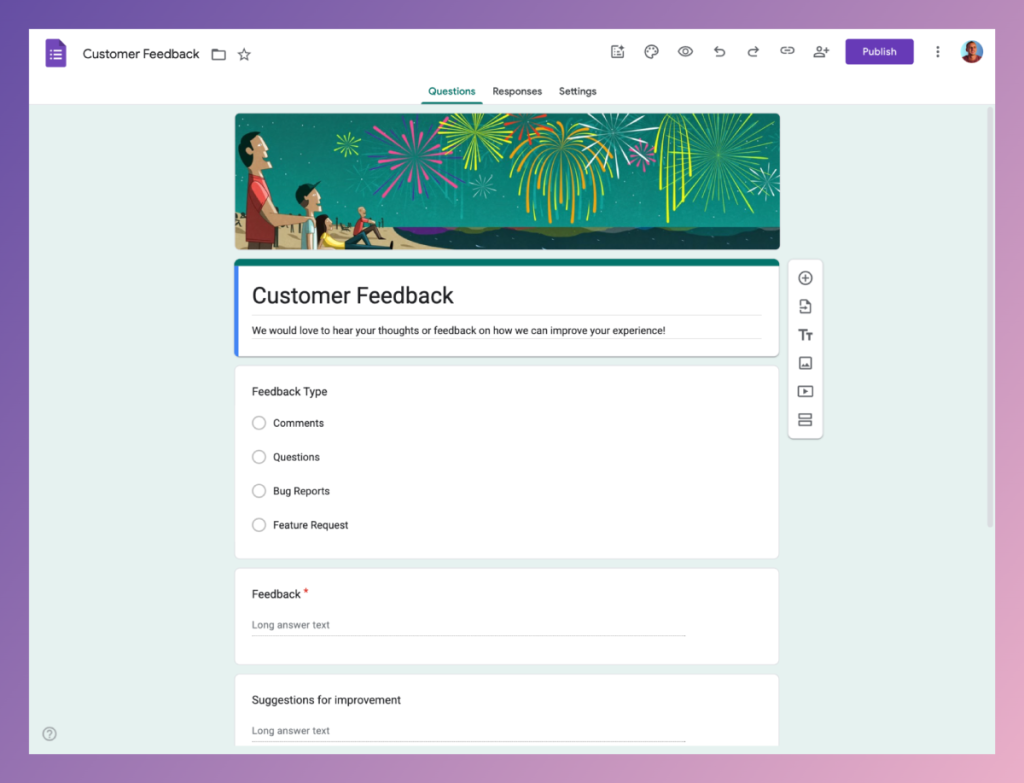The height and width of the screenshot is (783, 1024).
Task: Select the Bug Reports option
Action: tap(258, 491)
